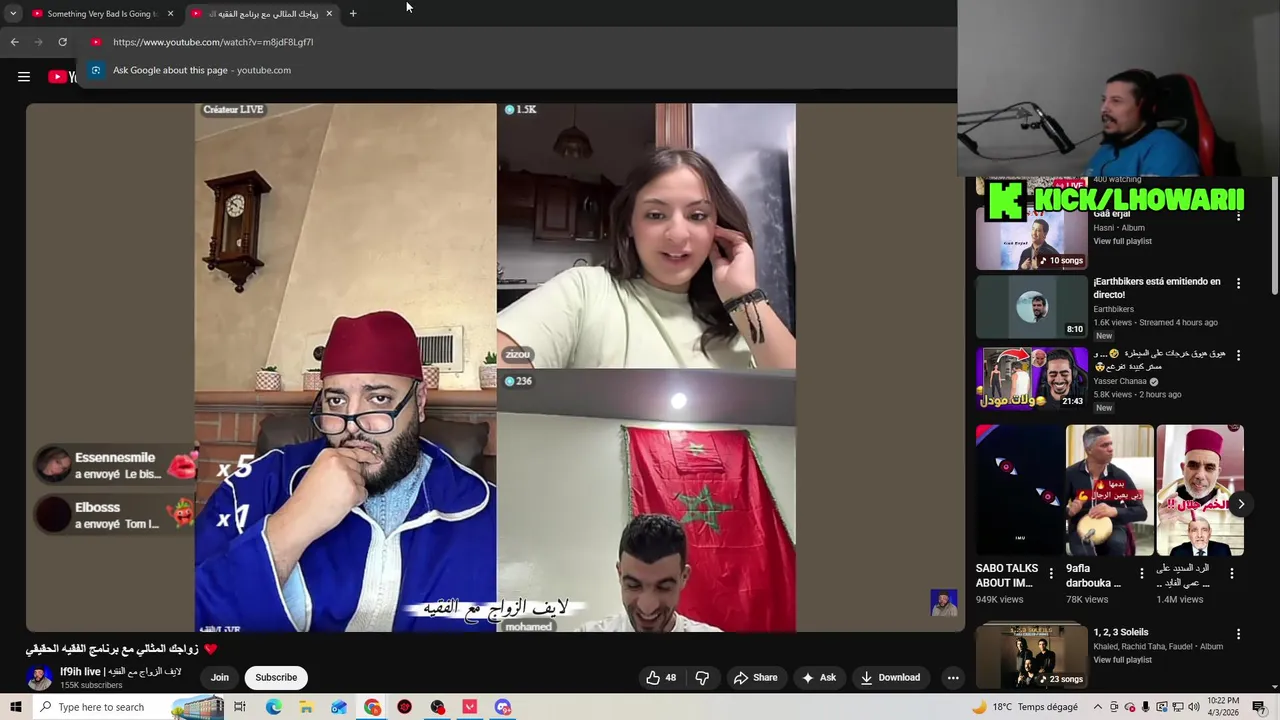Open options for 1.4M views short
The height and width of the screenshot is (720, 1280).
(x=1232, y=574)
